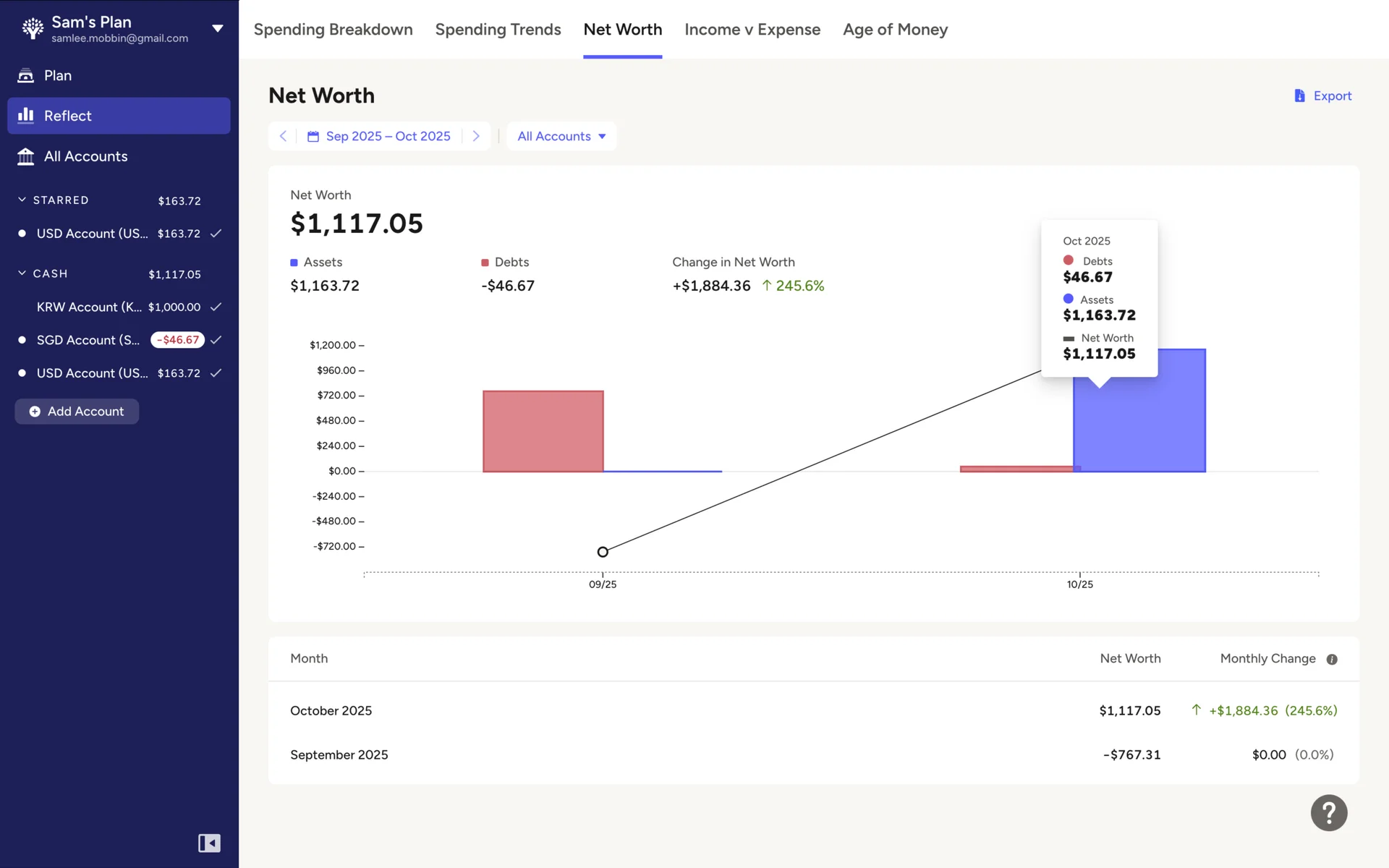Click the Add Account button
The image size is (1389, 868).
pos(77,411)
